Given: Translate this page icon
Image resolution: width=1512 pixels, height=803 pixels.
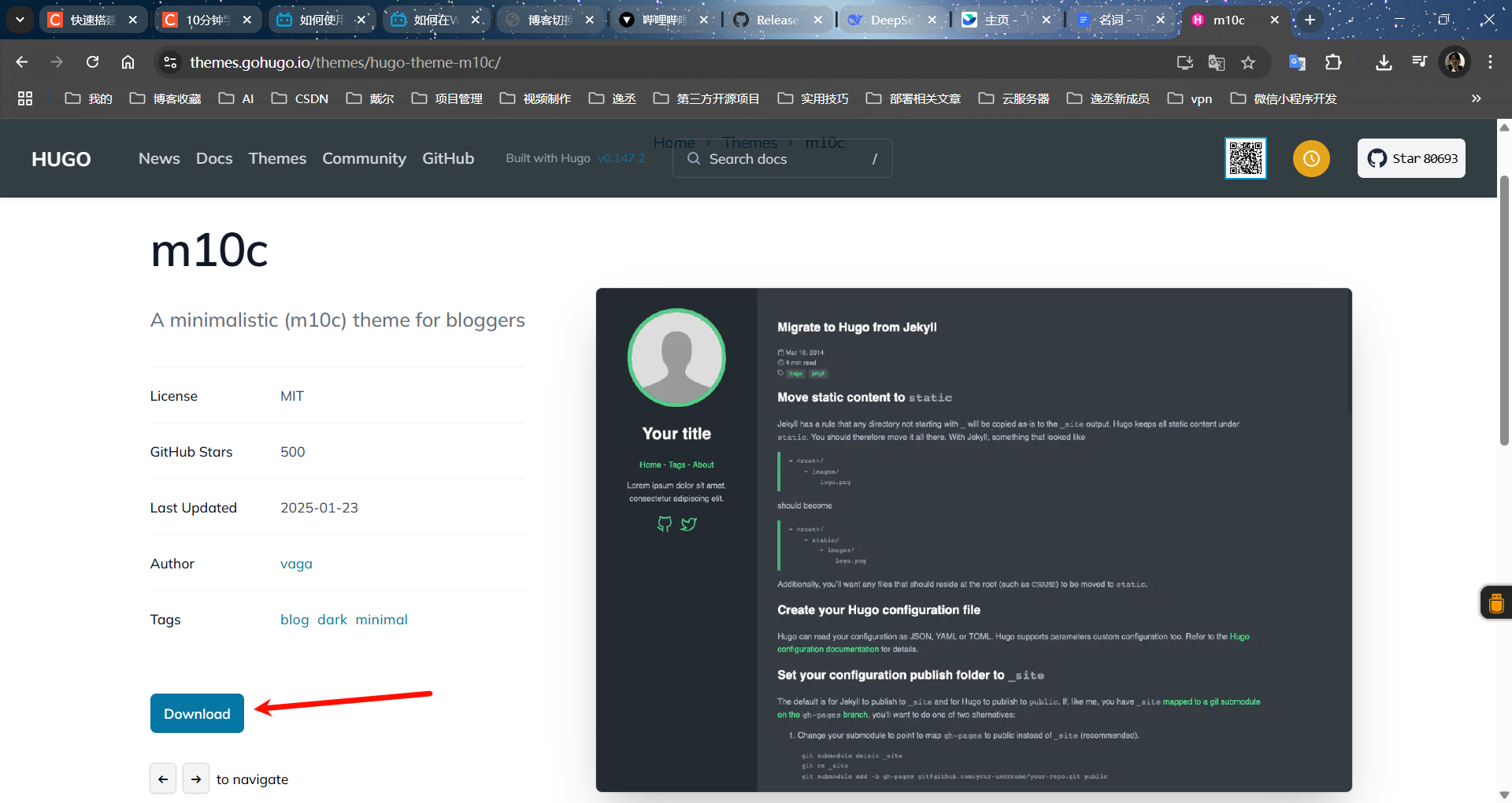Looking at the screenshot, I should pyautogui.click(x=1216, y=62).
